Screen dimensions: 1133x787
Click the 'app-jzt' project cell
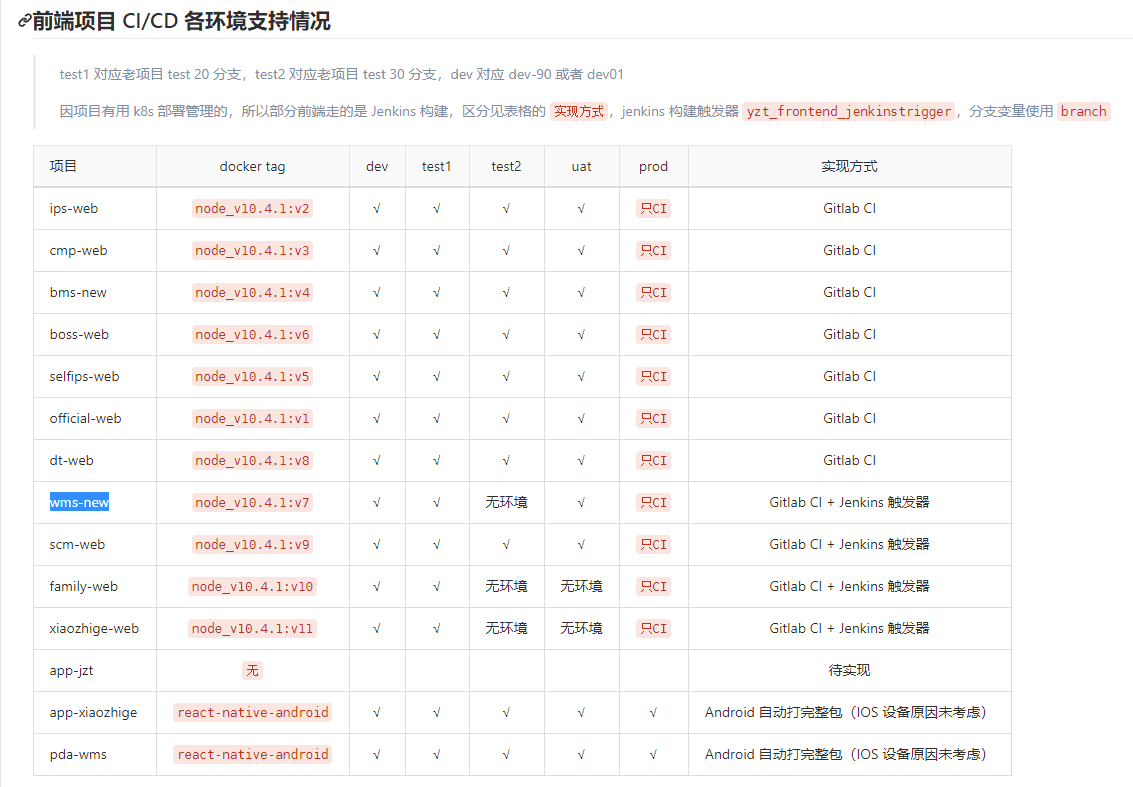pyautogui.click(x=71, y=670)
